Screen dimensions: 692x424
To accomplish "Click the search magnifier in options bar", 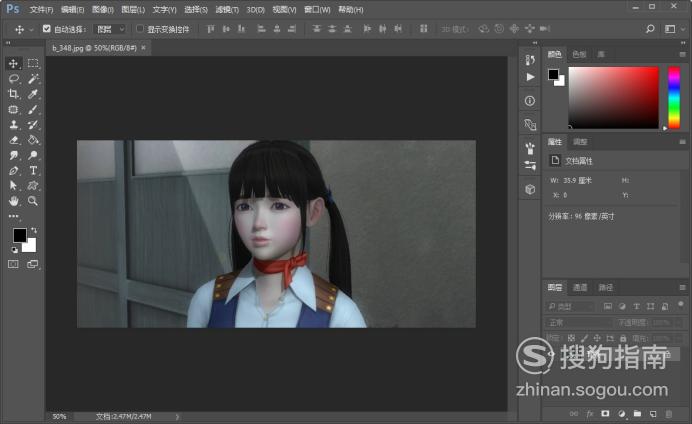I will tap(650, 29).
